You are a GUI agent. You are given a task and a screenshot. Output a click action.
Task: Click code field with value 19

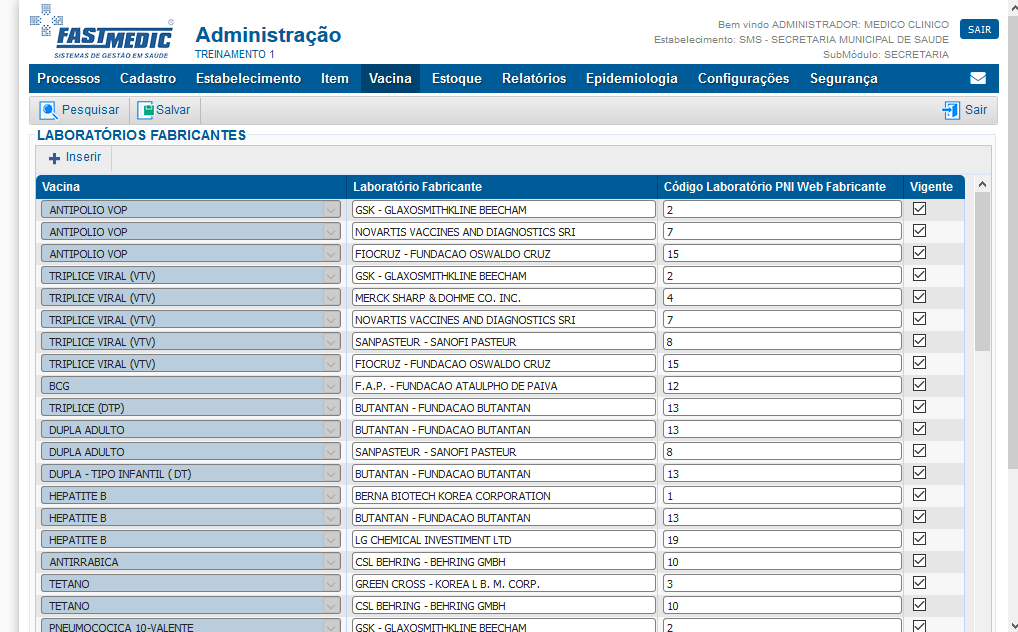782,540
